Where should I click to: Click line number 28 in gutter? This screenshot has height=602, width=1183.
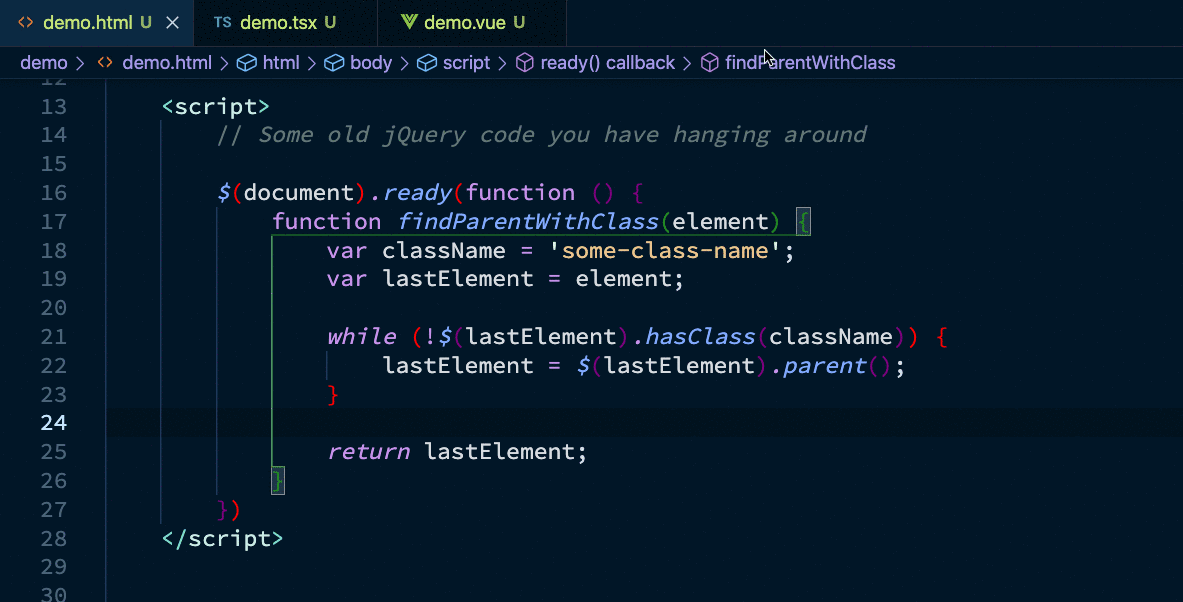54,539
